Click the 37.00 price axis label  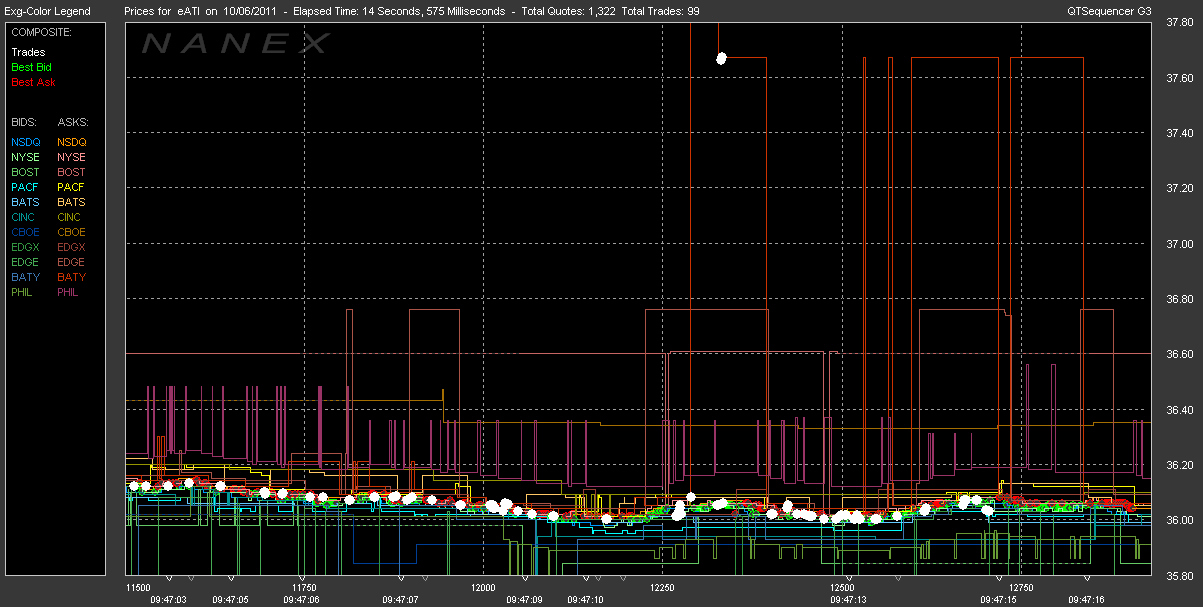1180,244
